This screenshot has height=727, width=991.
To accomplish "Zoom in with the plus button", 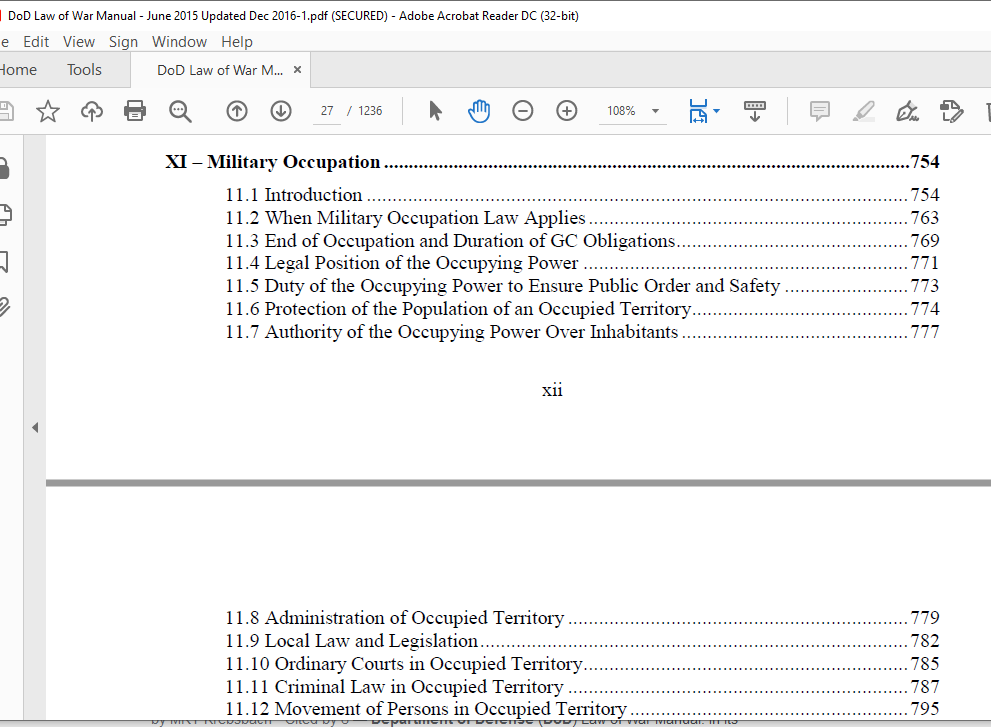I will coord(567,111).
